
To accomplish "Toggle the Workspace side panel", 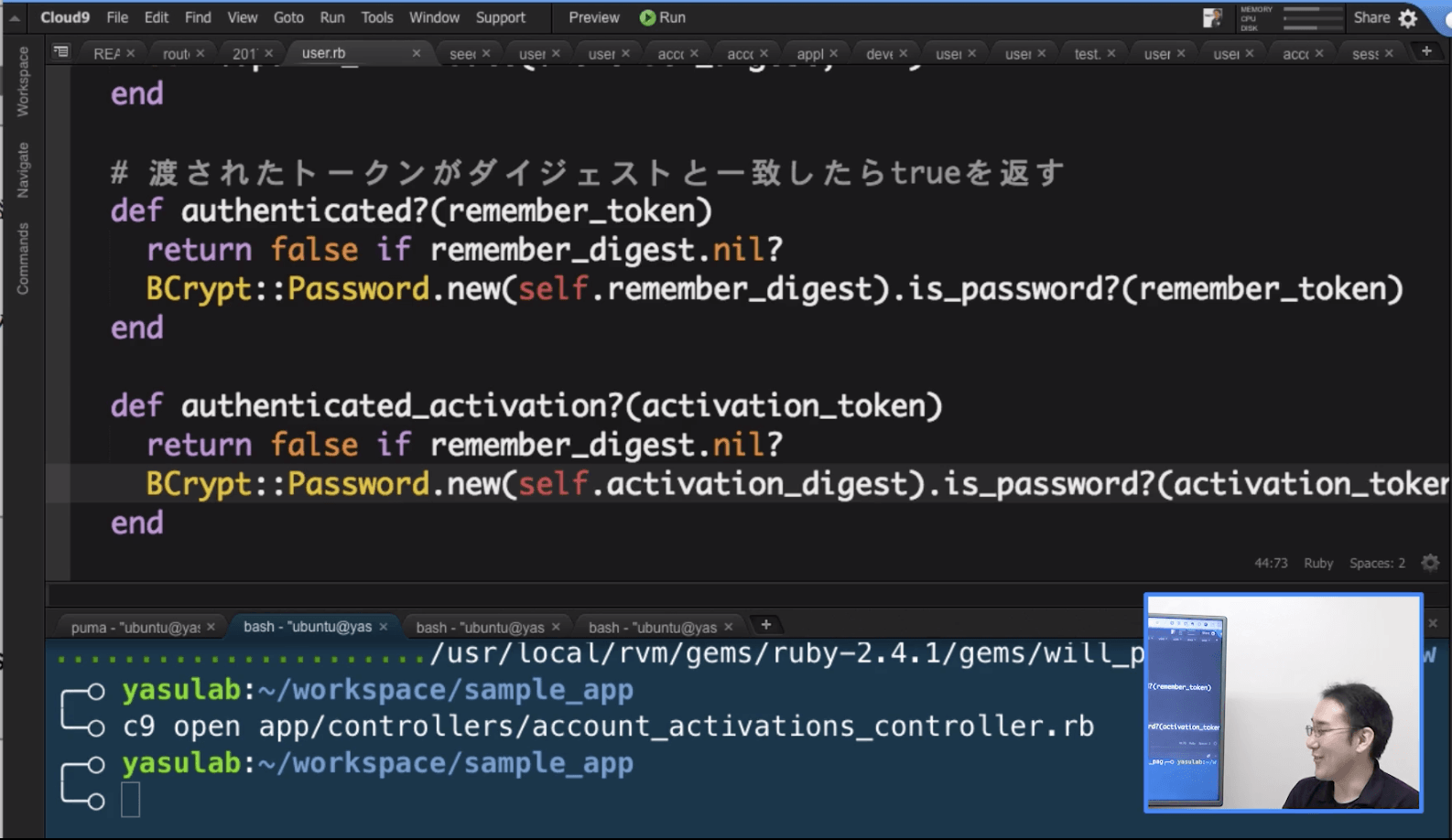I will [x=23, y=81].
